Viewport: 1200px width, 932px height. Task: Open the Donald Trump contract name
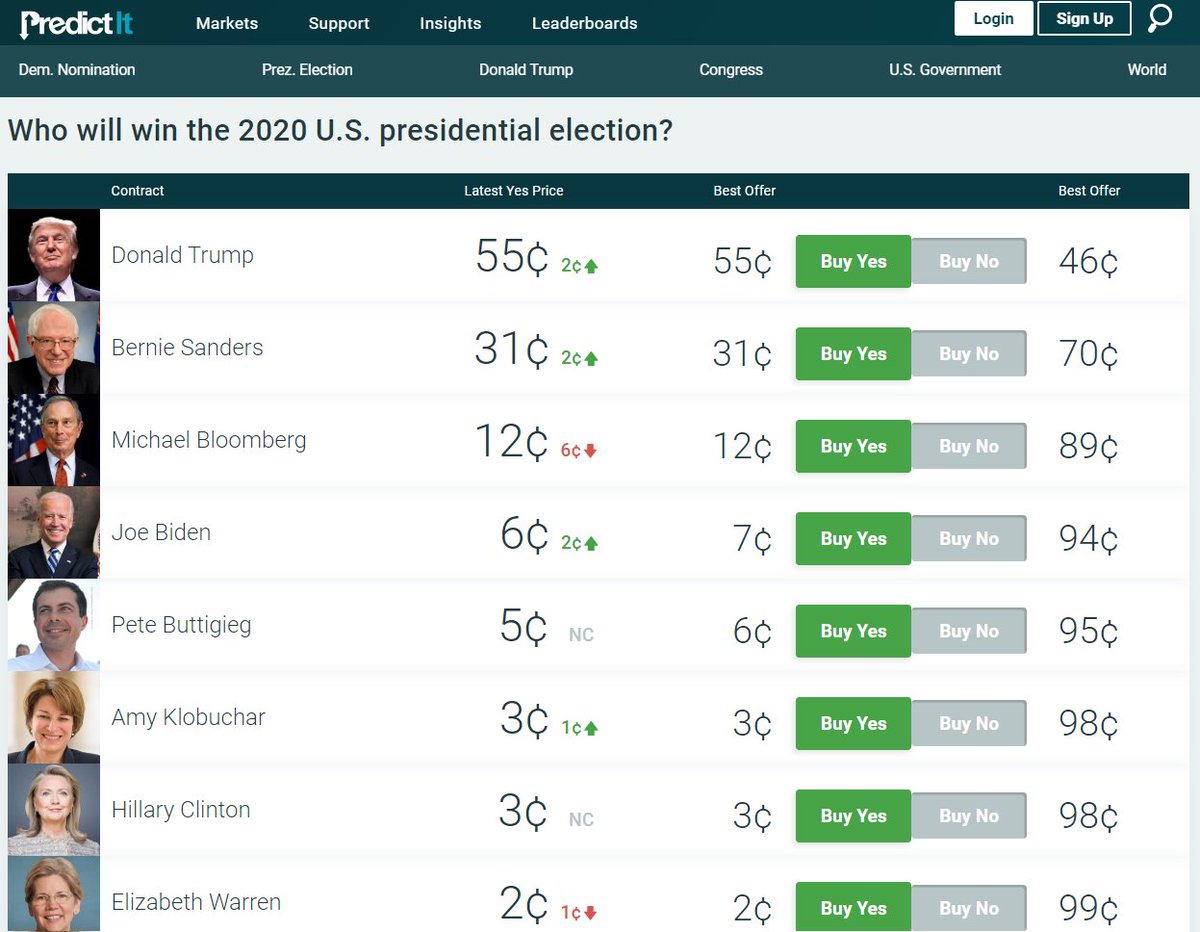click(x=182, y=255)
